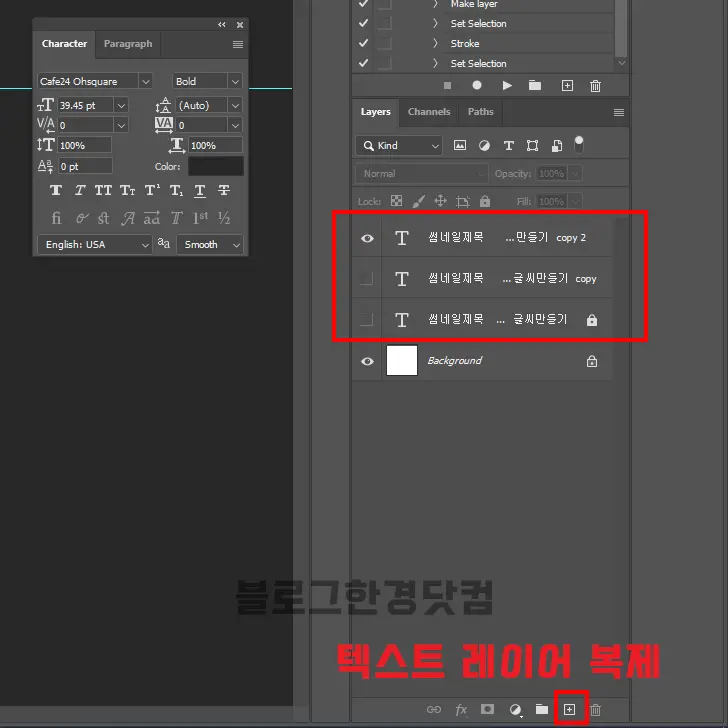This screenshot has height=728, width=728.
Task: Play the selected action
Action: pos(507,85)
